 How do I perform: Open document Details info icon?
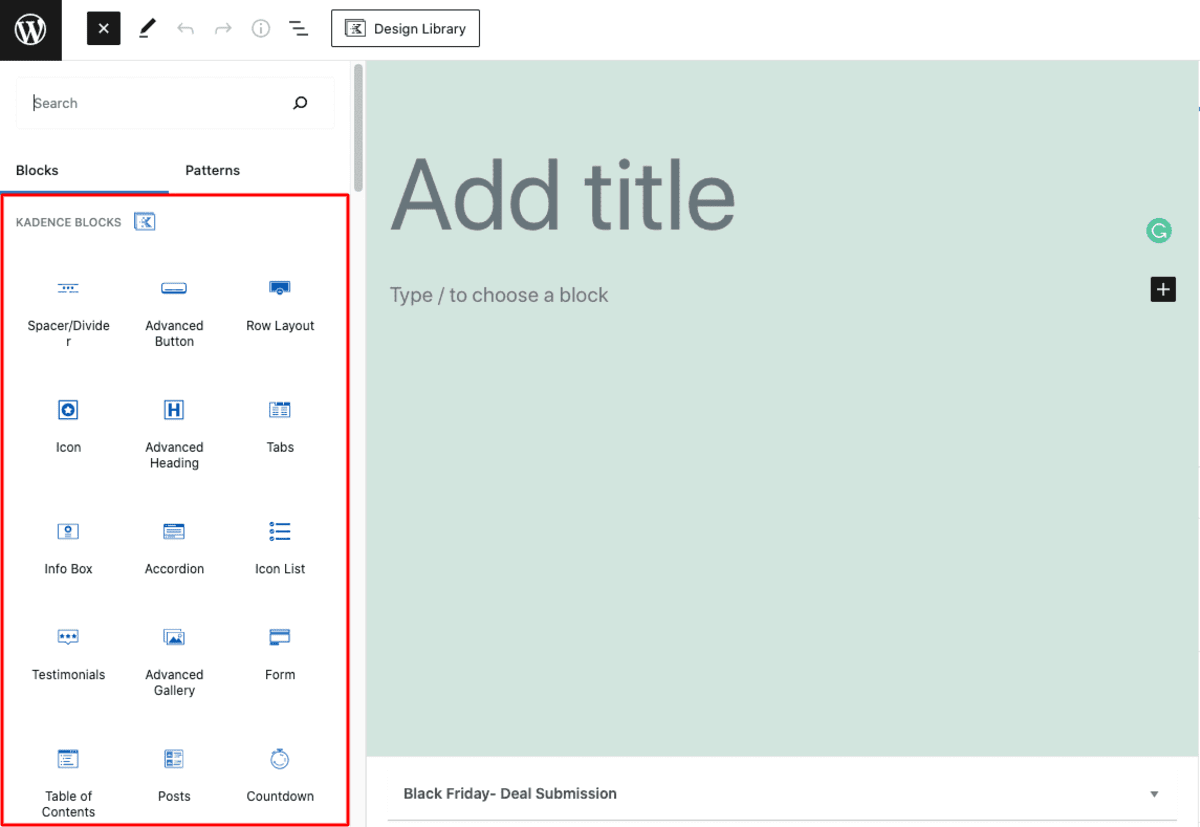coord(261,29)
